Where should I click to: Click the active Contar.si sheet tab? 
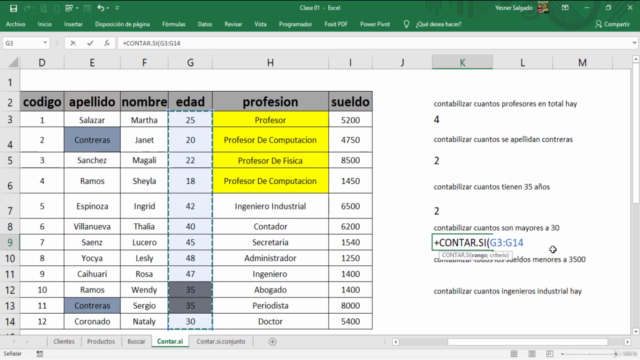[170, 341]
